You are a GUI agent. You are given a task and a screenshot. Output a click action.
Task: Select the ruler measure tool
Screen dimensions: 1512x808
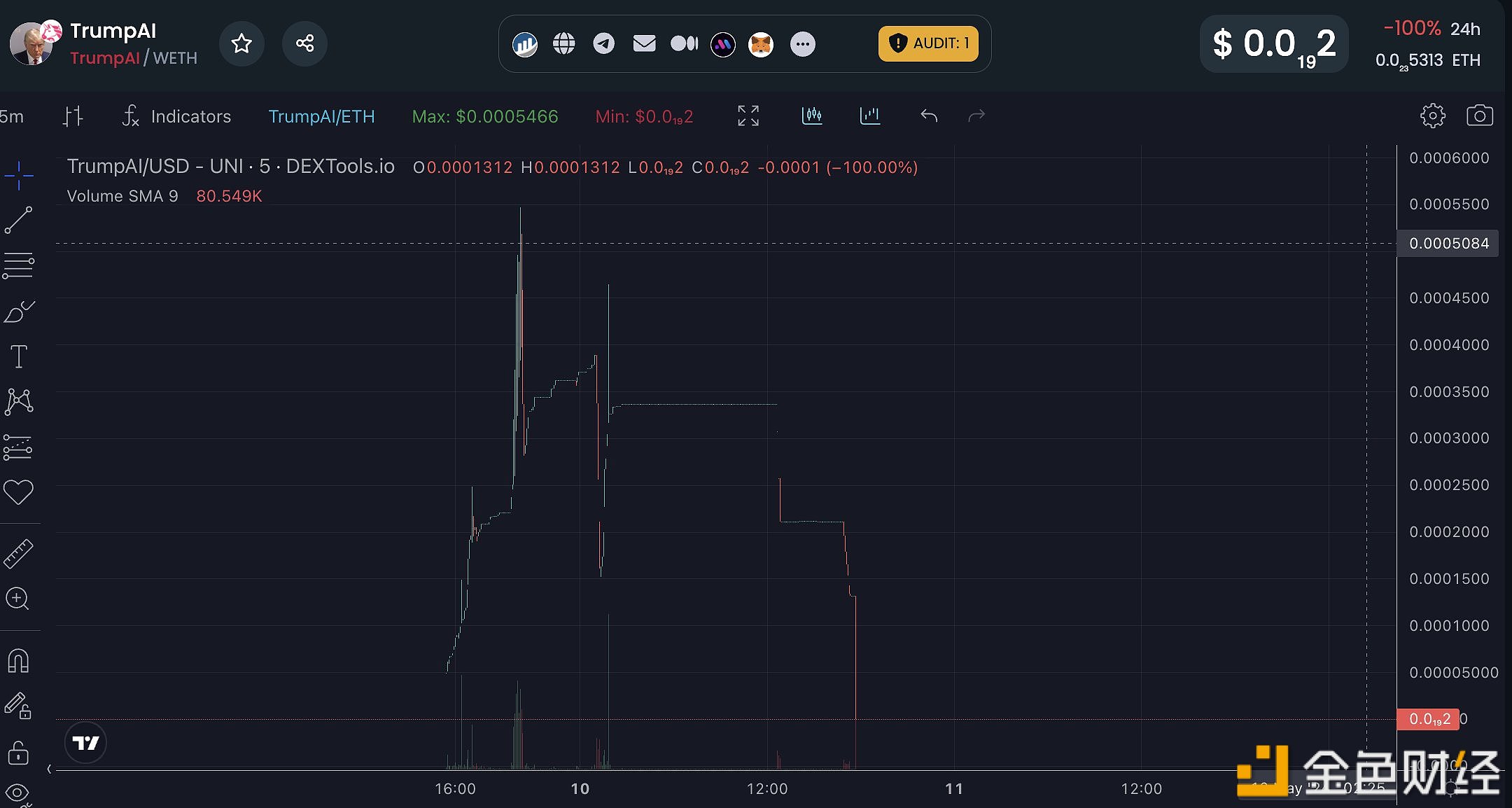[x=18, y=553]
